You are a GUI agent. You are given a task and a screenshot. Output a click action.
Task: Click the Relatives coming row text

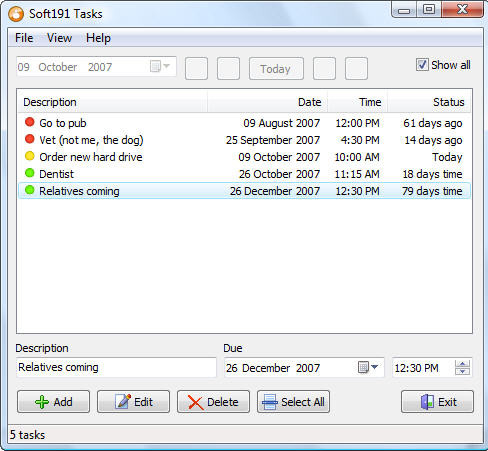coord(79,191)
